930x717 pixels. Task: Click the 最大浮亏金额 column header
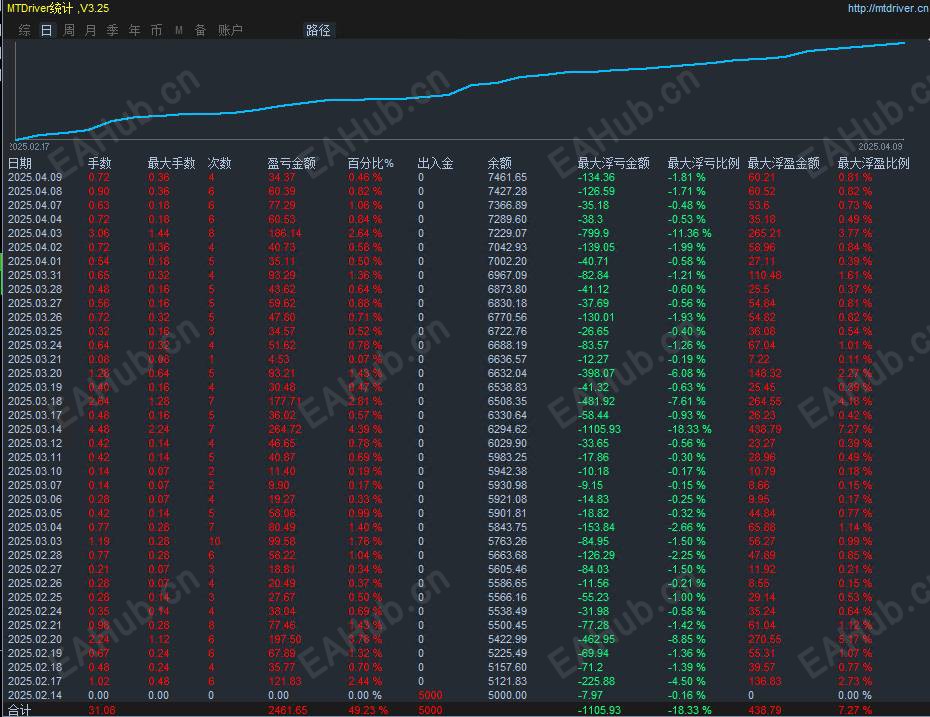click(x=614, y=163)
